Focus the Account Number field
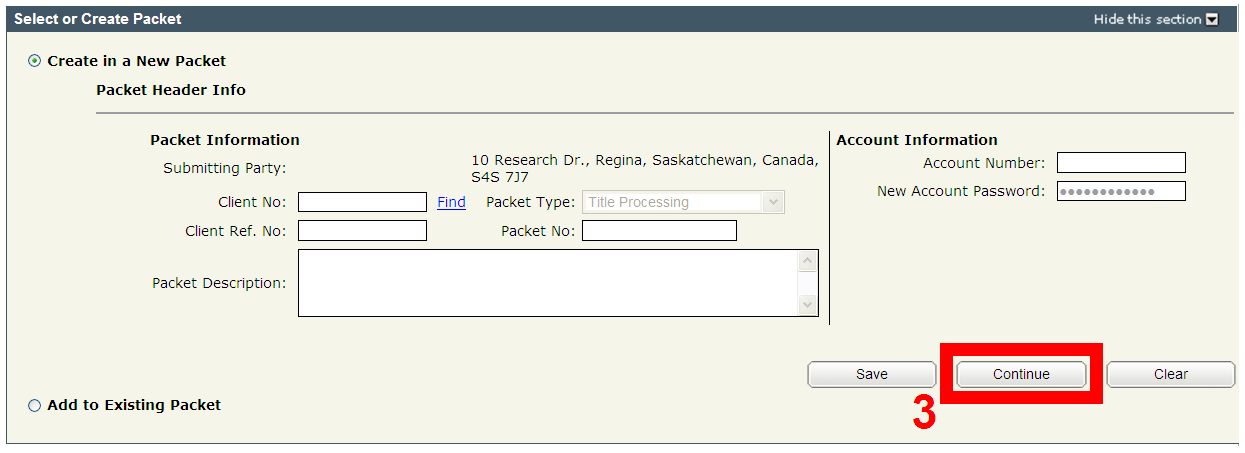The width and height of the screenshot is (1245, 453). [x=1121, y=163]
